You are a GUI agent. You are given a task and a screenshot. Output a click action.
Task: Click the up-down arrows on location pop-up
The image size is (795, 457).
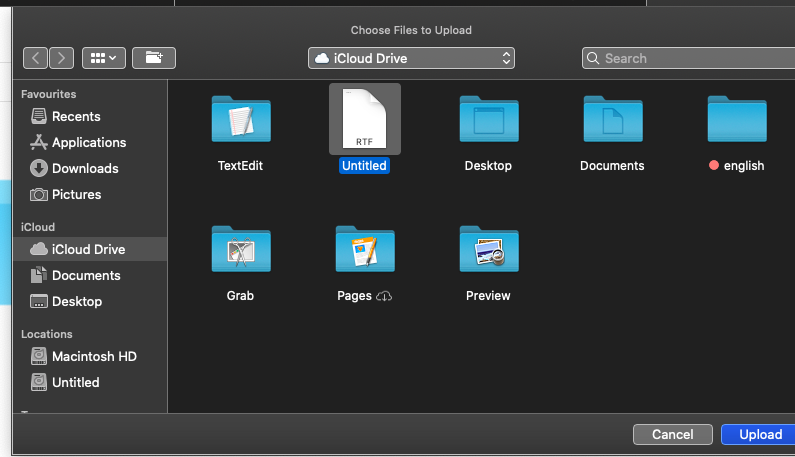(506, 58)
